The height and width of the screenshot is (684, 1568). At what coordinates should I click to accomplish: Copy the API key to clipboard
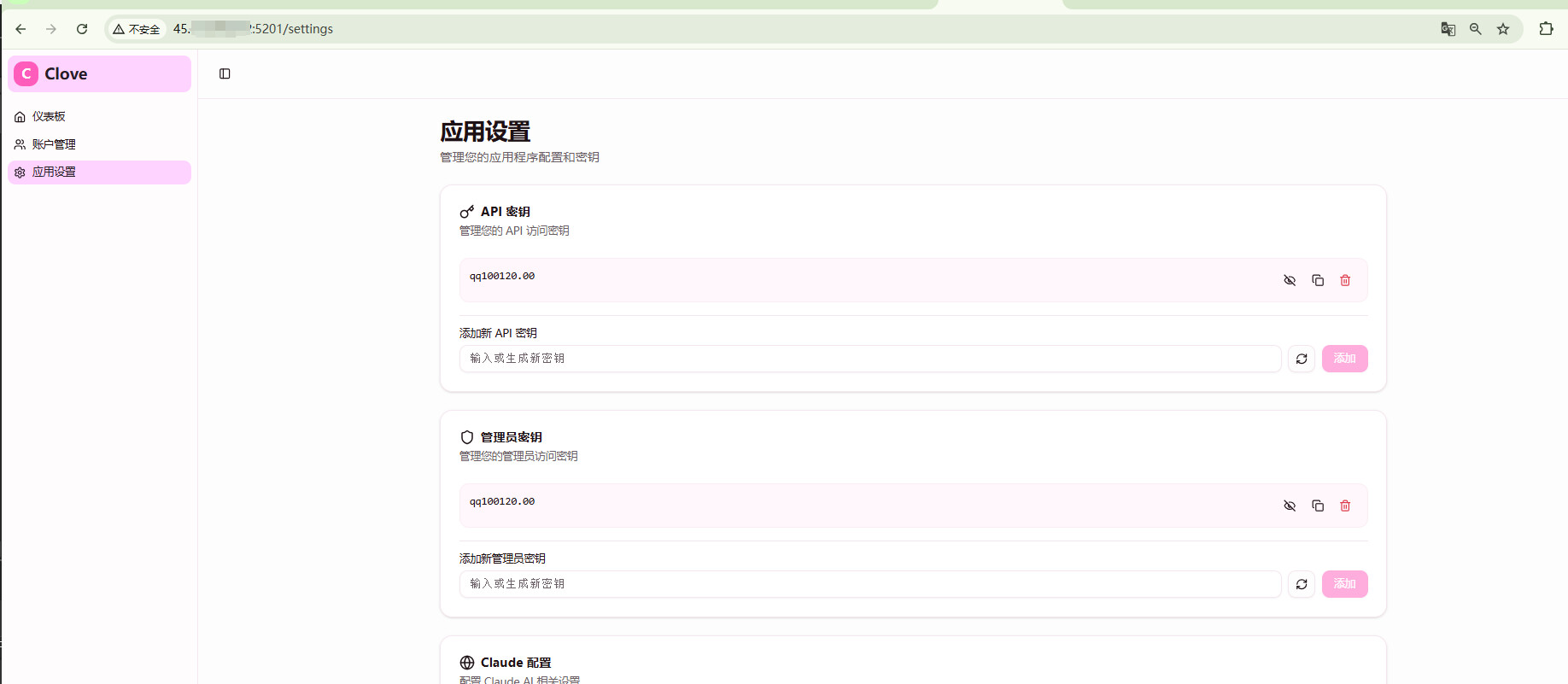click(1318, 280)
